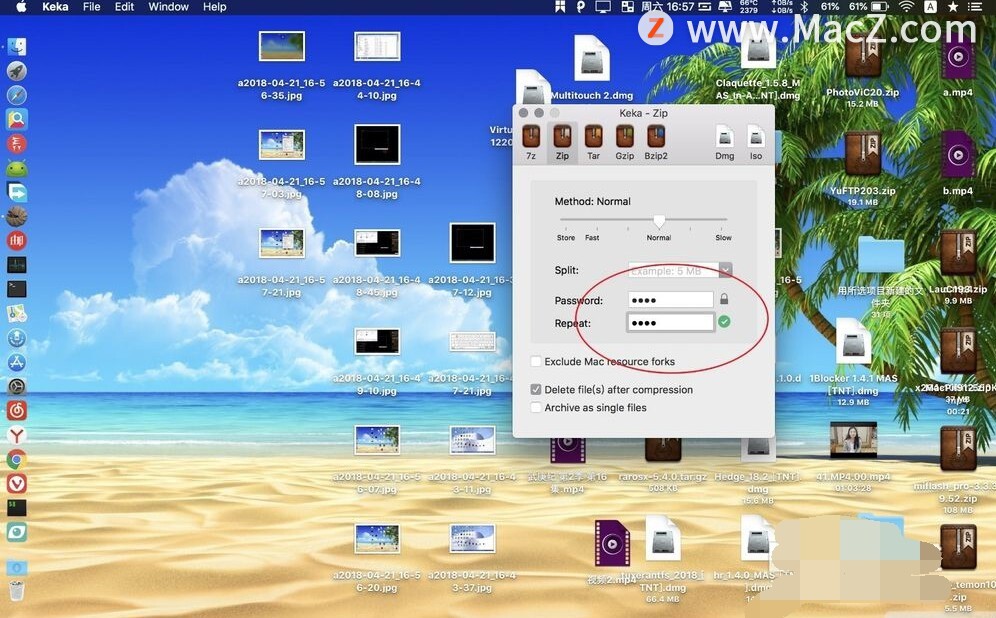Open Safari from the dock
The image size is (996, 618).
[x=17, y=95]
